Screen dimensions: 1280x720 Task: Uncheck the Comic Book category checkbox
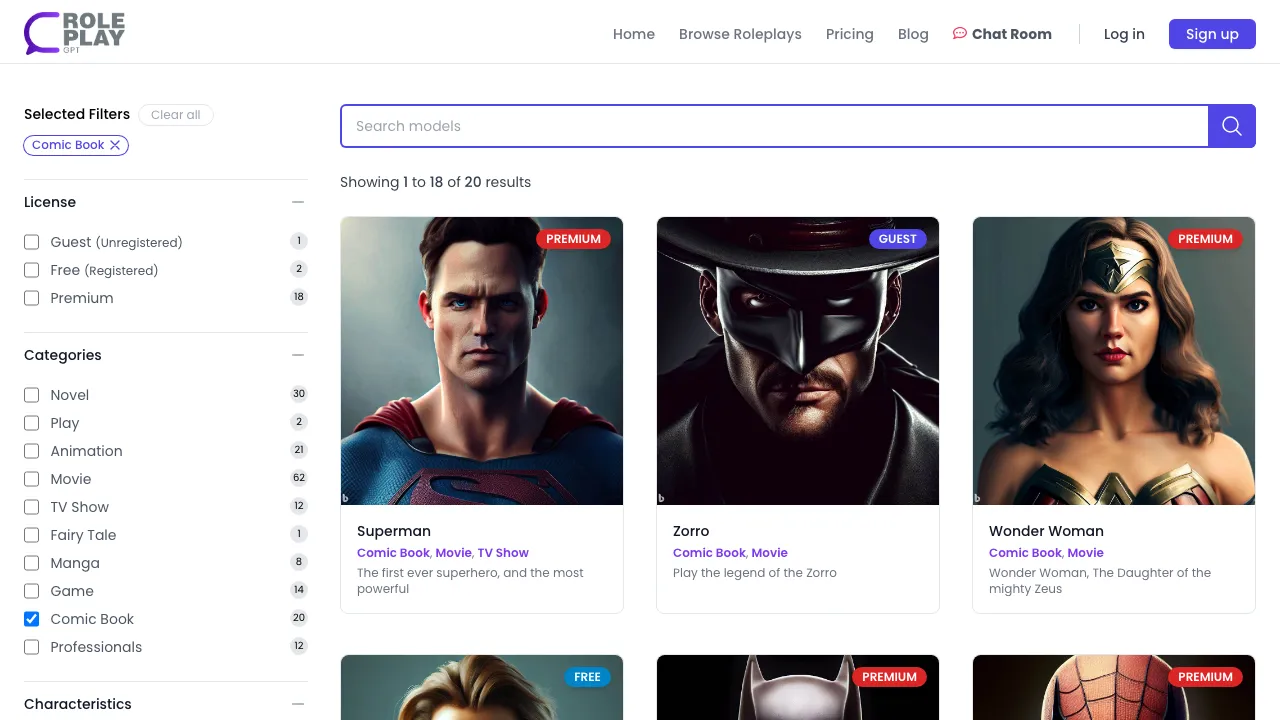pos(32,619)
